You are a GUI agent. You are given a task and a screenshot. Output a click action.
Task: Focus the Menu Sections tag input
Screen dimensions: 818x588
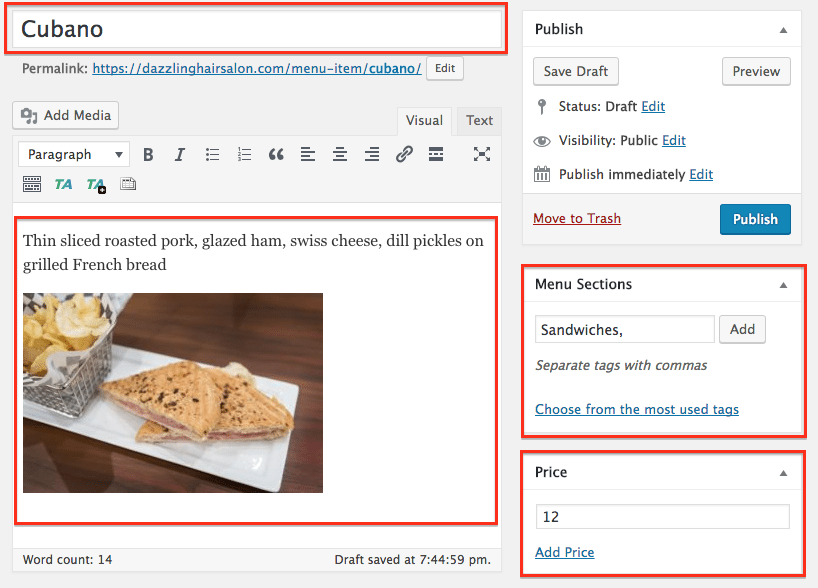tap(624, 329)
